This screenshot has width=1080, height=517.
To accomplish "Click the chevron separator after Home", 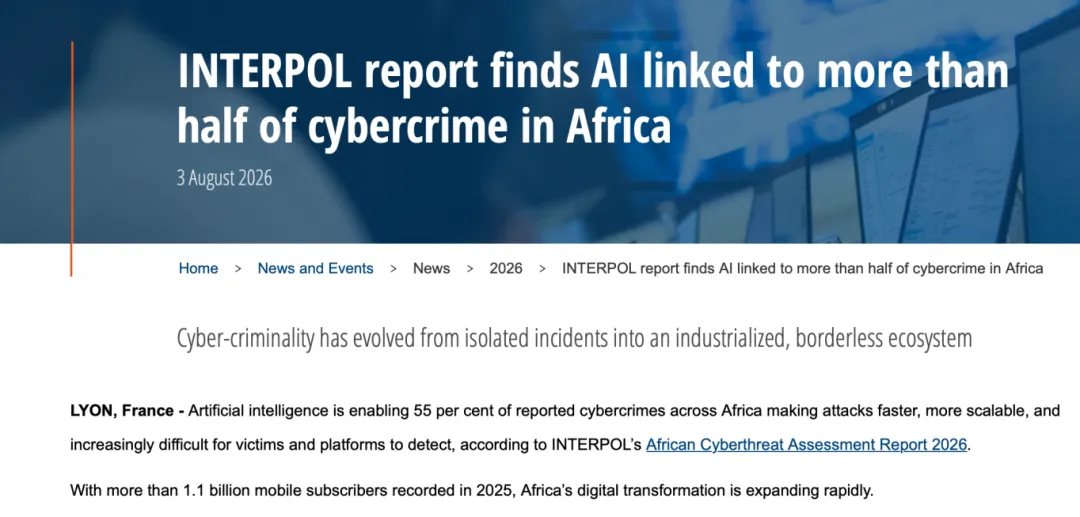I will coord(238,269).
